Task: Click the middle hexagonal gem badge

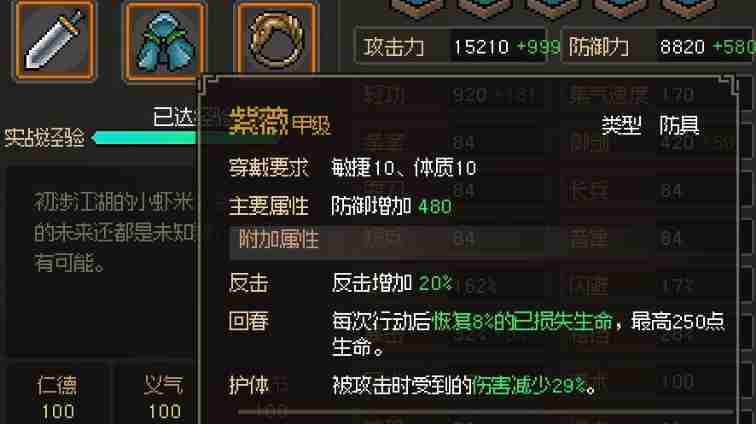Action: point(553,8)
